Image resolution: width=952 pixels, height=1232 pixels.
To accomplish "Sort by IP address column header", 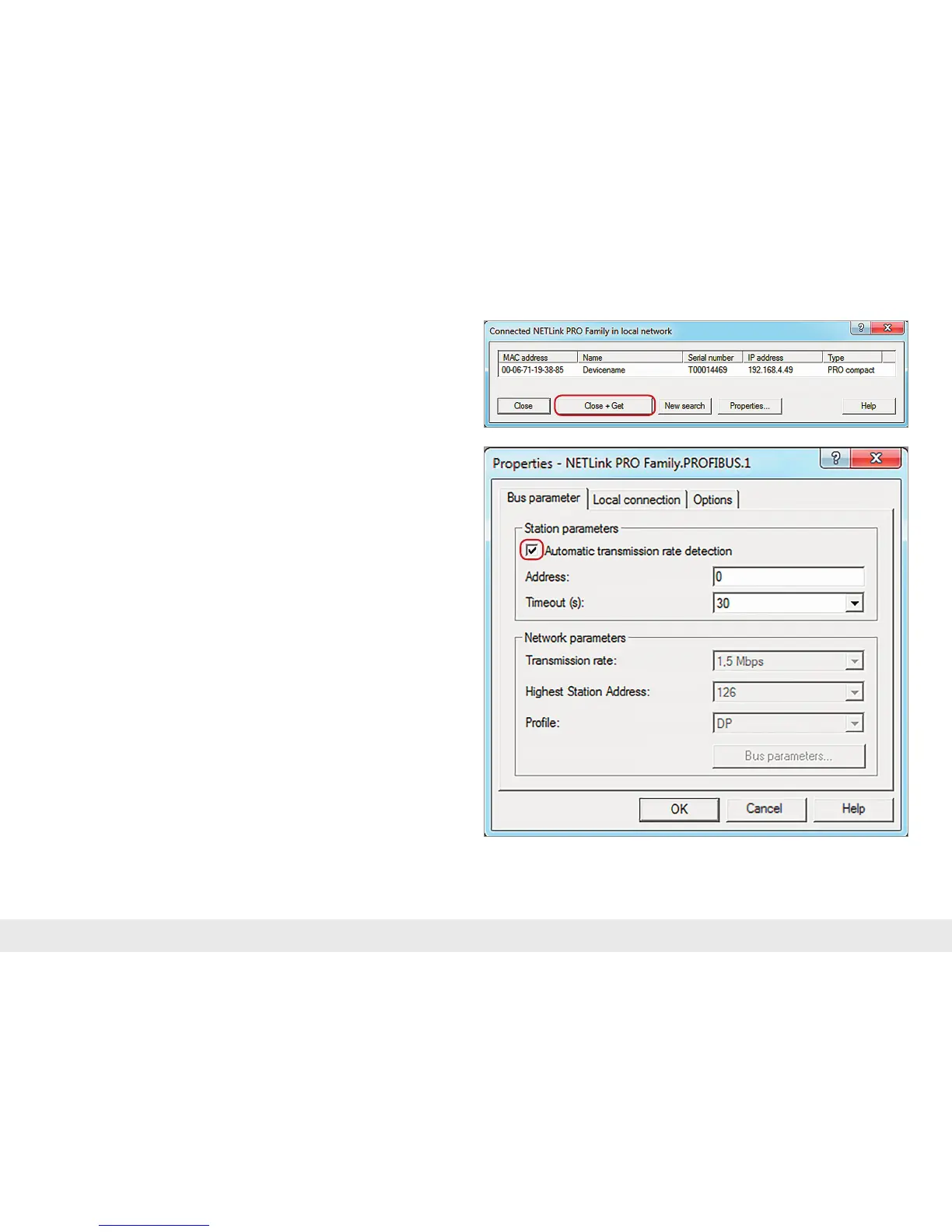I will pos(783,358).
